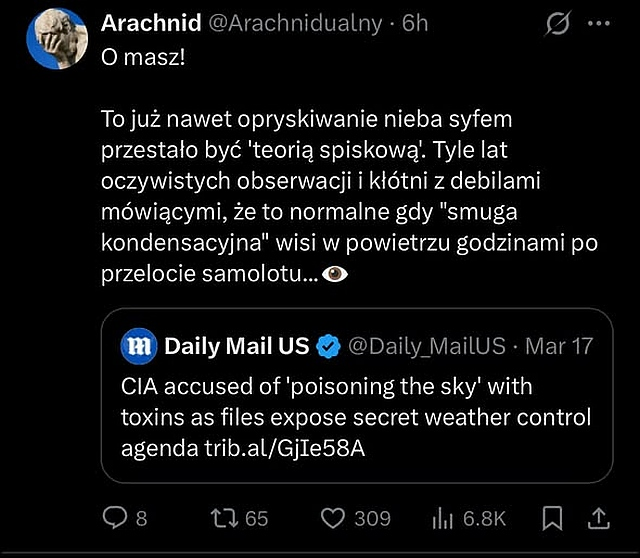The image size is (640, 558).
Task: Click the Grok slashed-circle icon
Action: coord(561,24)
